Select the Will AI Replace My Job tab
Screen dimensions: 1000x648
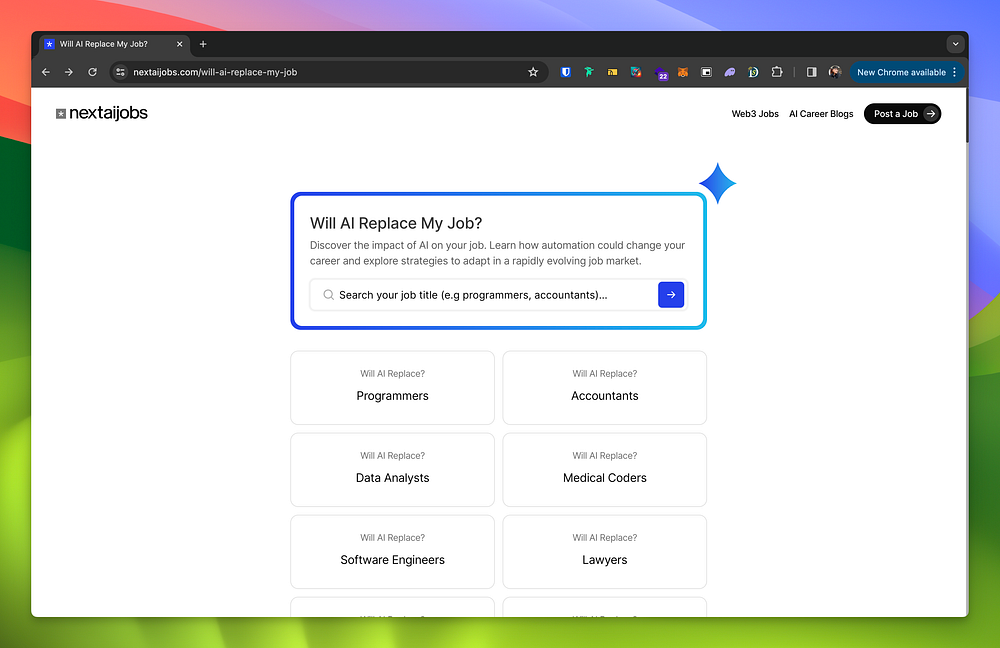click(114, 44)
